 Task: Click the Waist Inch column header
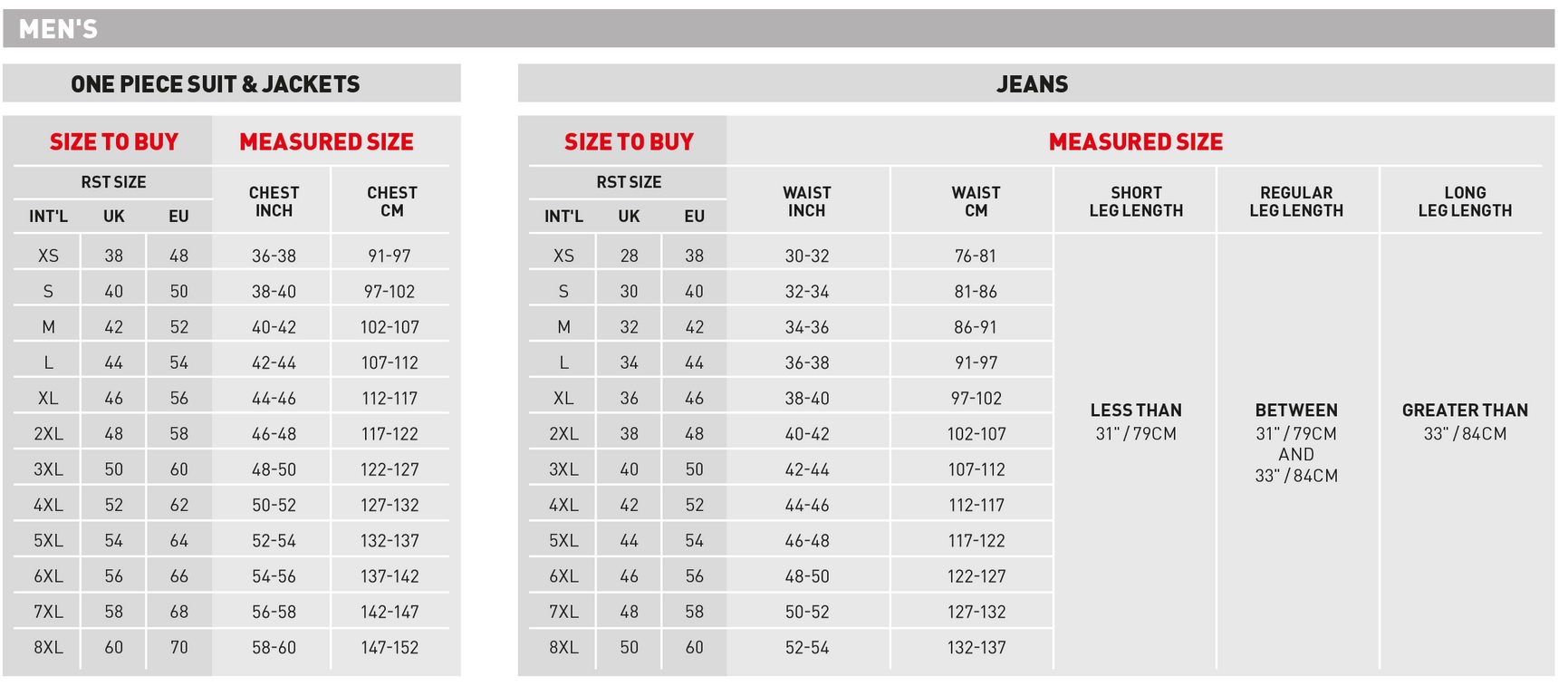pyautogui.click(x=806, y=201)
